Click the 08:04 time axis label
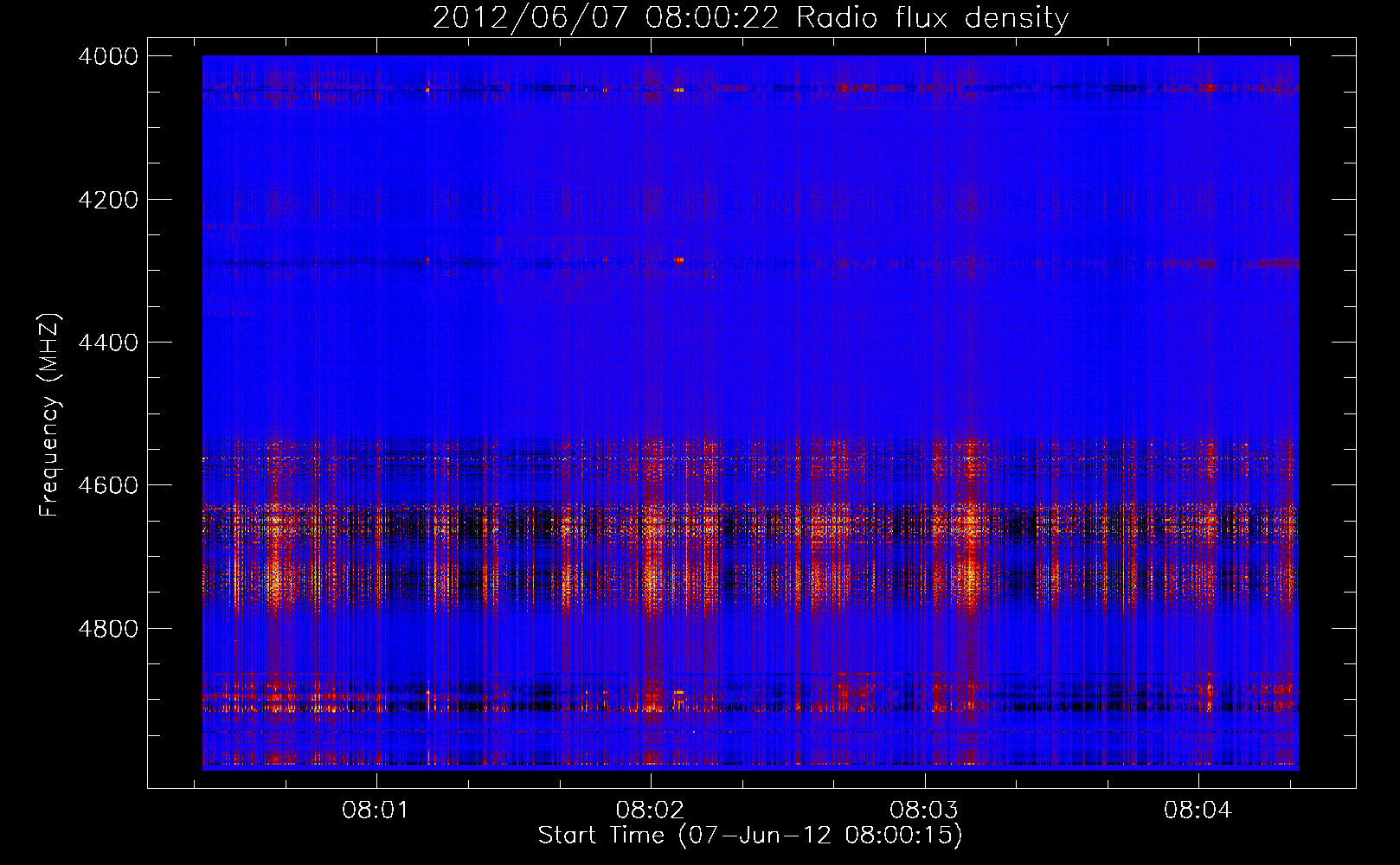The height and width of the screenshot is (865, 1400). [x=1198, y=811]
